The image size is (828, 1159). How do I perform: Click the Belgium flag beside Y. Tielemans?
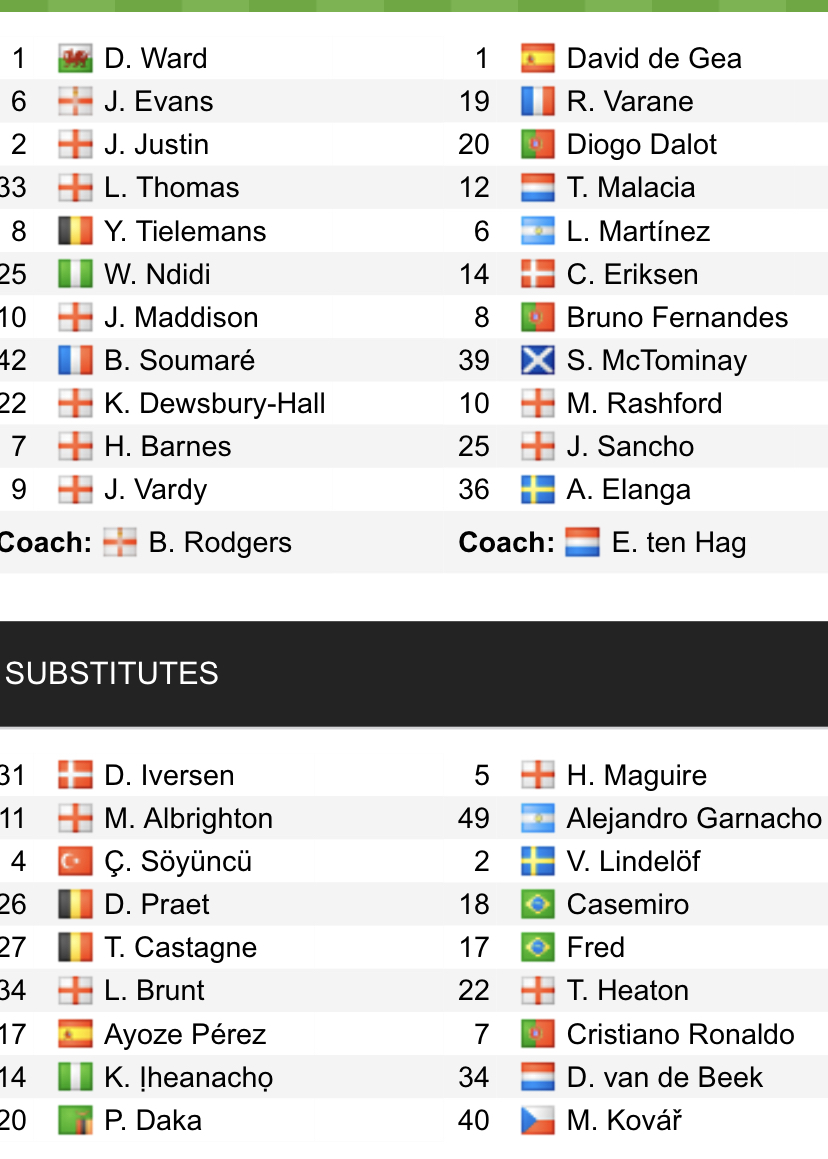(75, 232)
